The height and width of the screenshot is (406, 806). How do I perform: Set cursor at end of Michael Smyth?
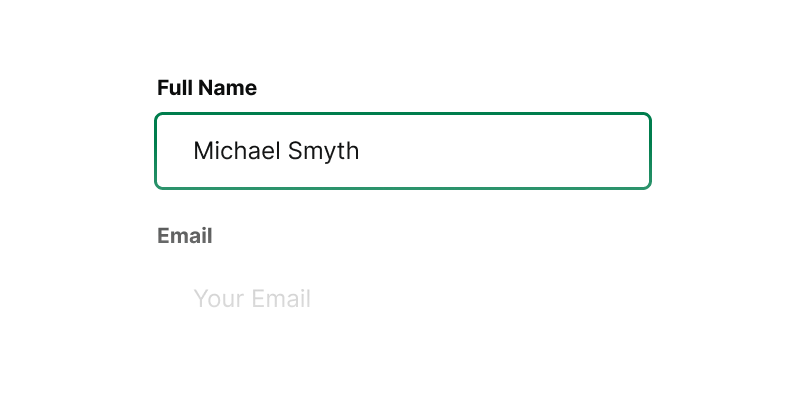coord(360,151)
